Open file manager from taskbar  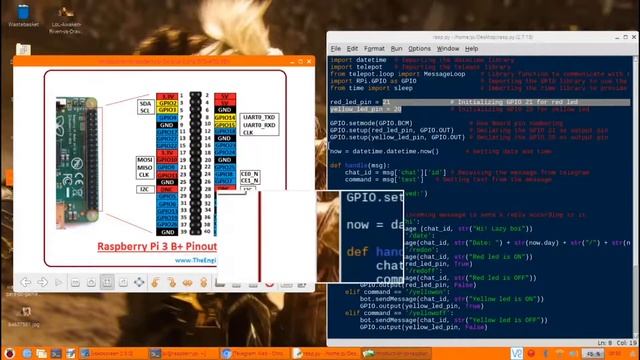(41, 353)
